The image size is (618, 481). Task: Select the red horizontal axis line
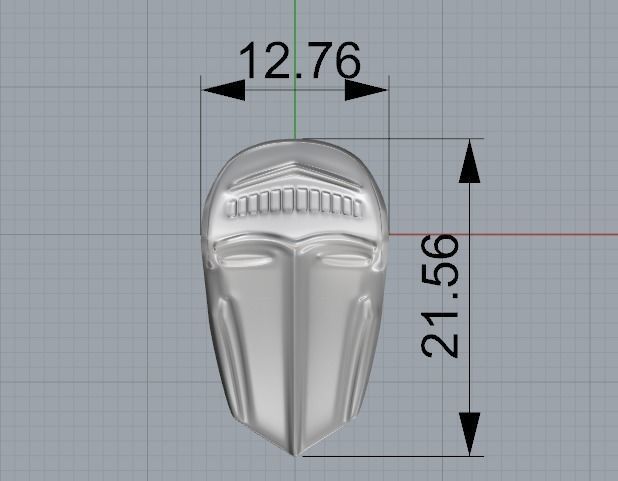pyautogui.click(x=503, y=234)
